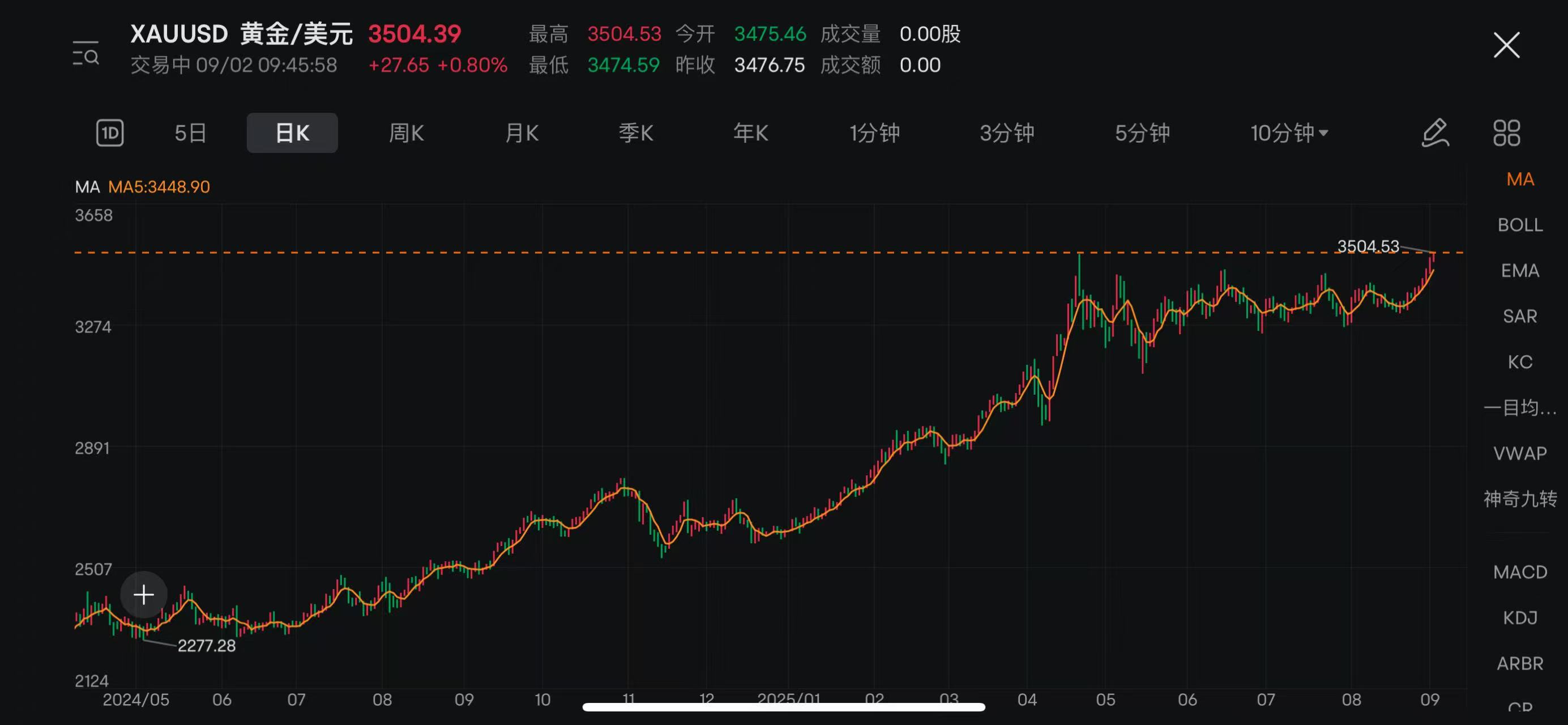Select the 5日 five-day view

coord(190,133)
